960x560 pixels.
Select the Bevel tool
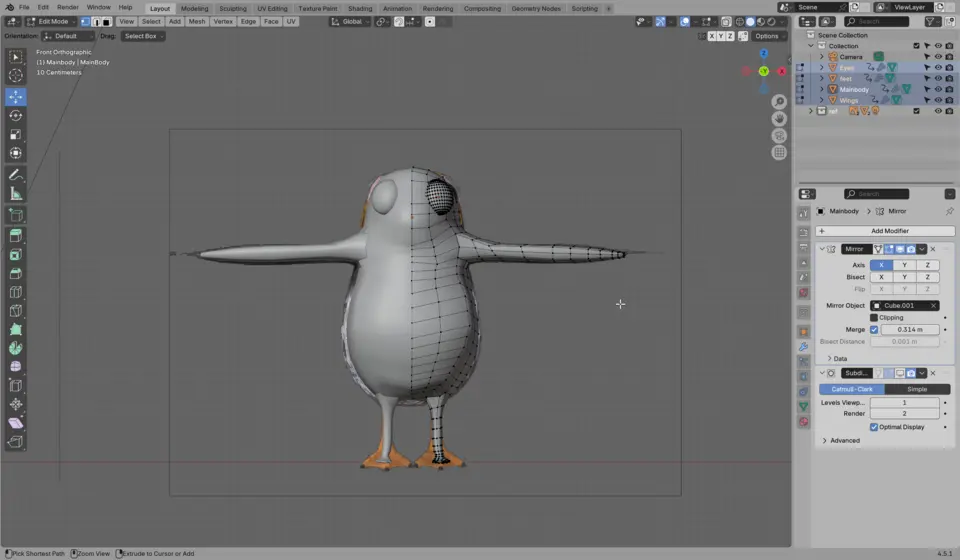[15, 273]
